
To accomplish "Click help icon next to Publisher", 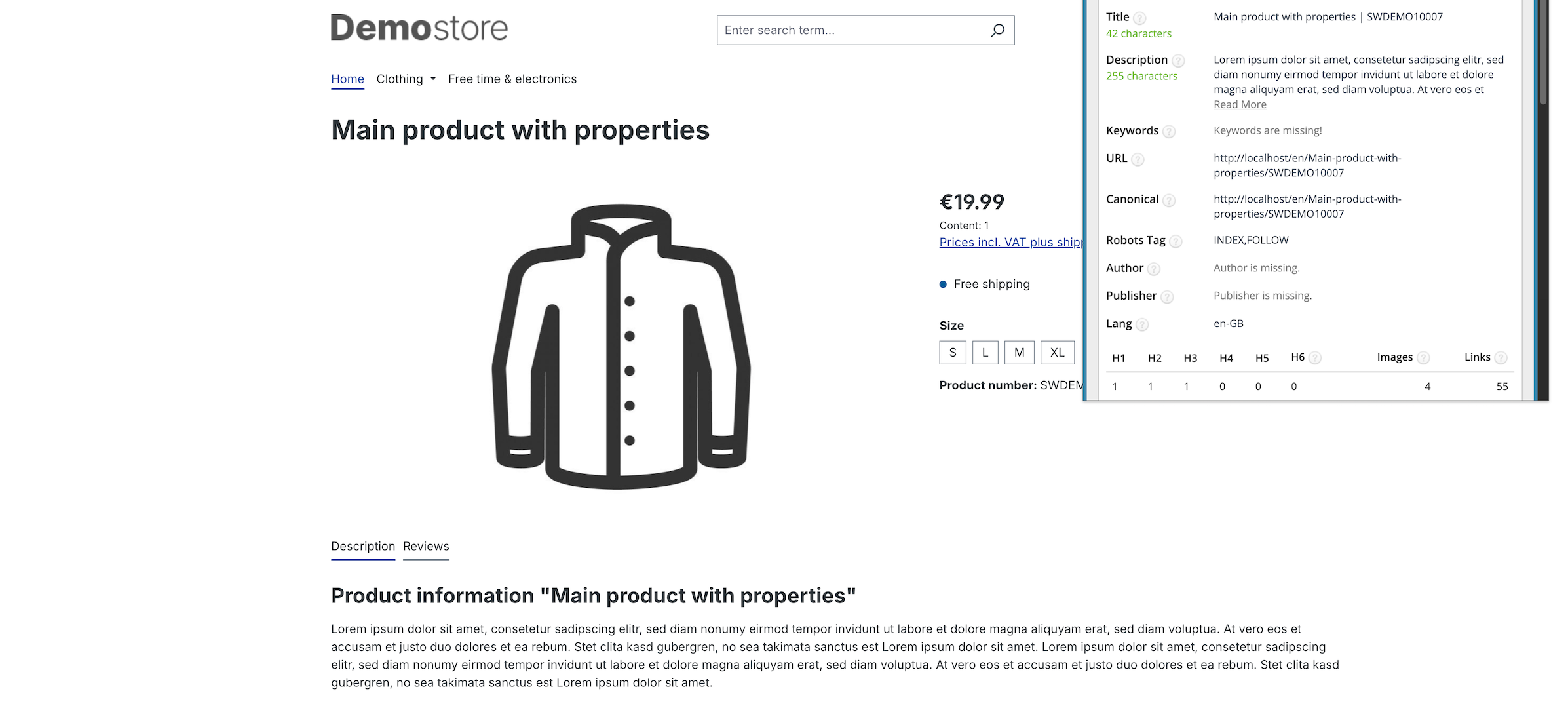I will point(1167,297).
